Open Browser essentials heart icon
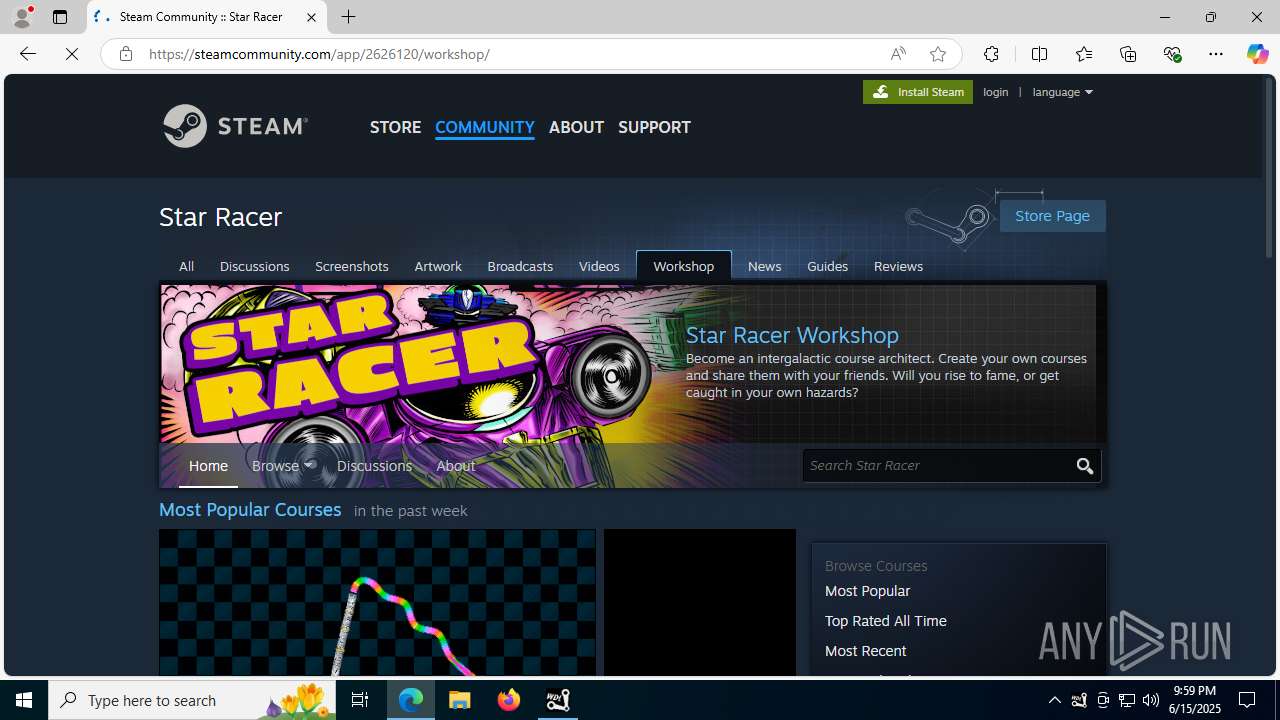This screenshot has width=1280, height=720. (x=1172, y=54)
